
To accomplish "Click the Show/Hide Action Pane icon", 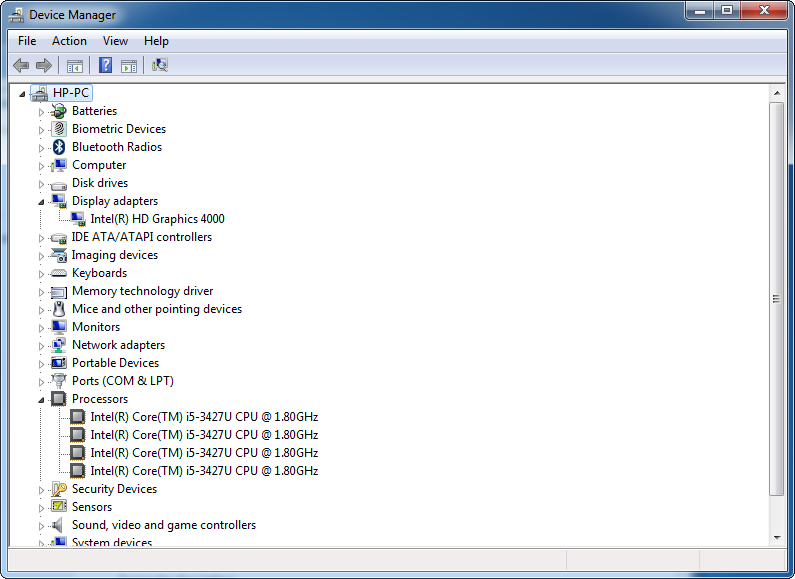I will pos(129,66).
